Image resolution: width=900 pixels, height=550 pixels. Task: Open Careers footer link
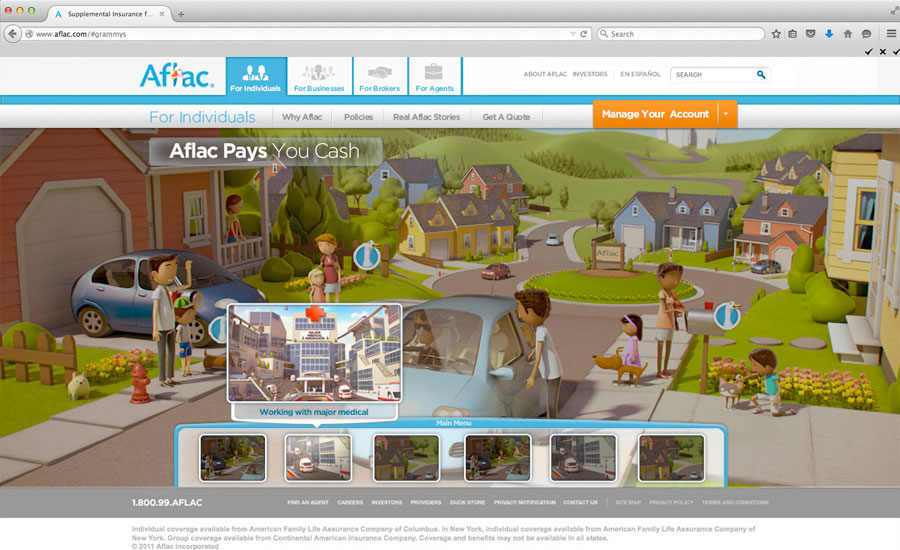(350, 502)
